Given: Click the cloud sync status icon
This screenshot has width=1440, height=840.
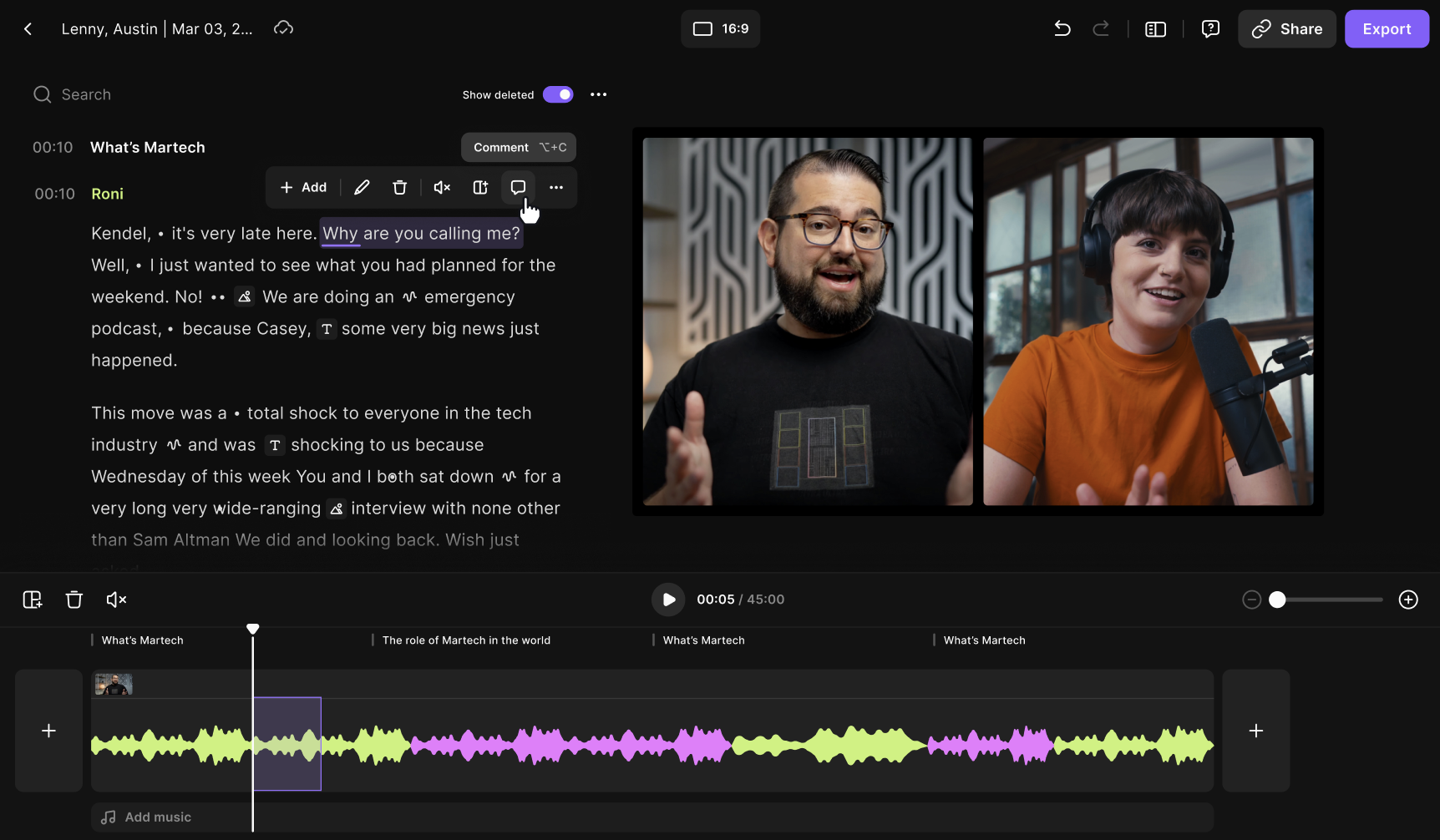Looking at the screenshot, I should 283,28.
